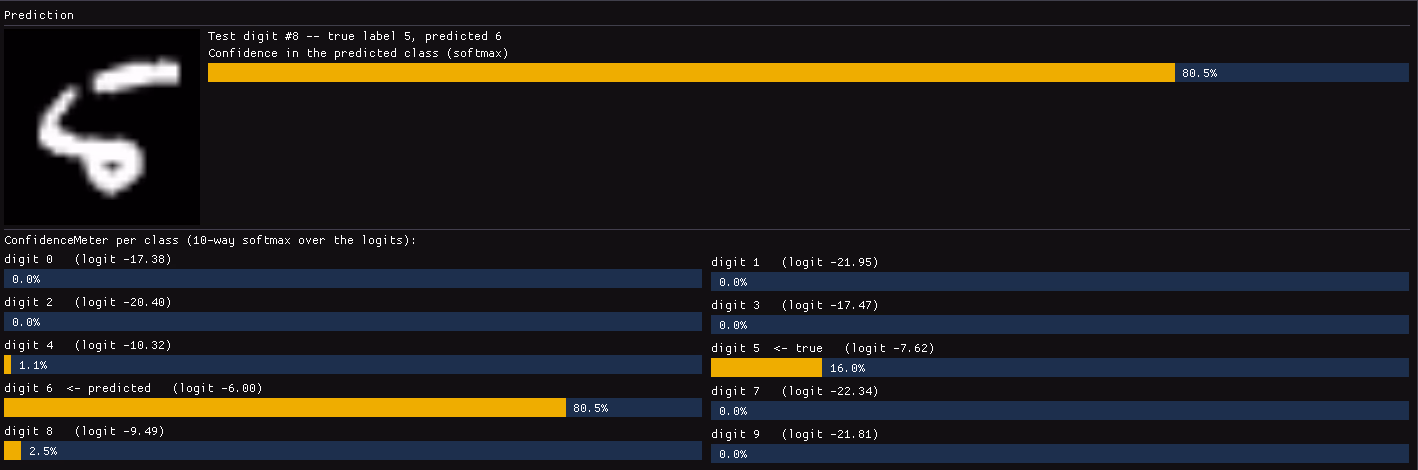
Task: Click the digit 8 bar showing 2.5%
Action: point(353,451)
